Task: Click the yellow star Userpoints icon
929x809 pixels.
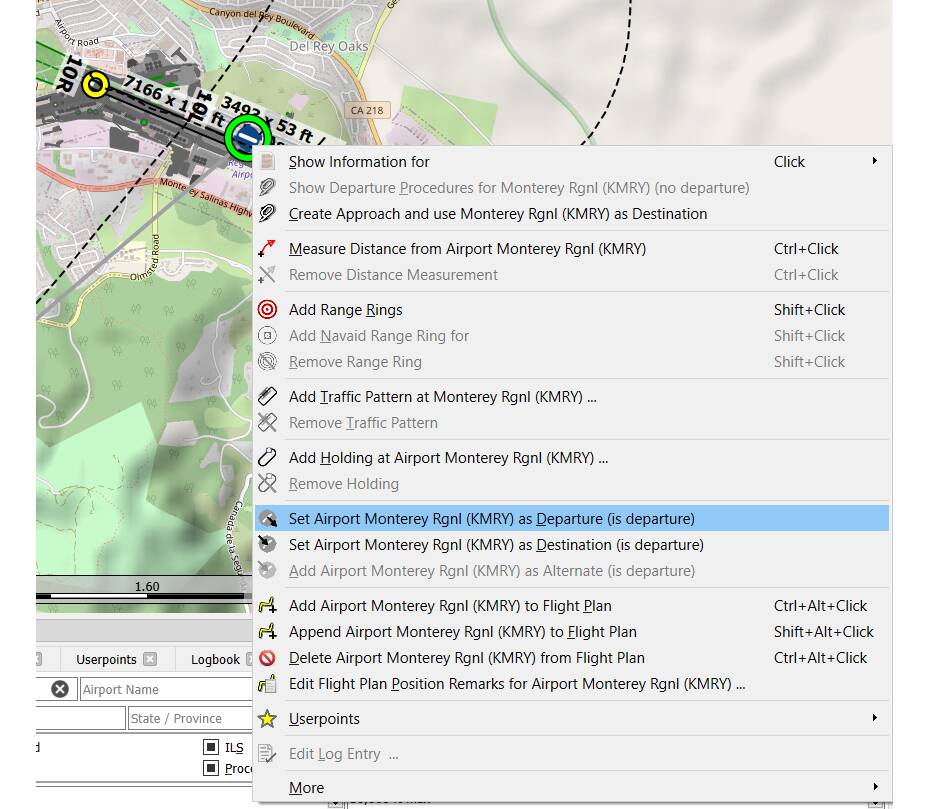Action: 267,718
